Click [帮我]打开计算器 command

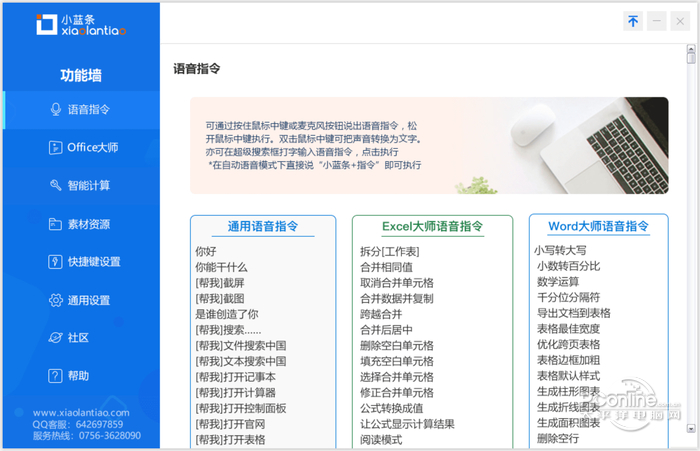tap(235, 393)
